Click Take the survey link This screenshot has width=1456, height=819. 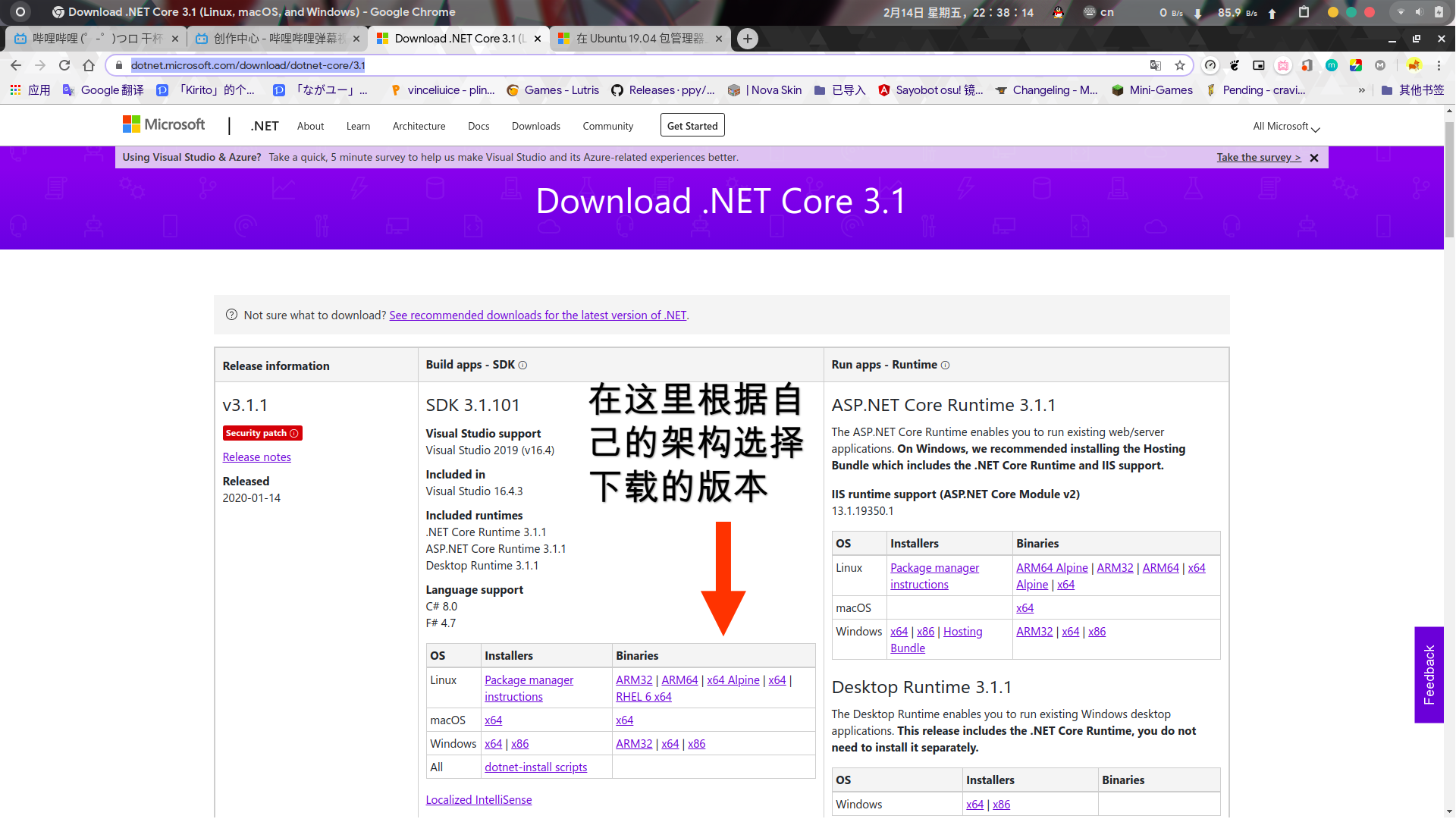pyautogui.click(x=1259, y=157)
